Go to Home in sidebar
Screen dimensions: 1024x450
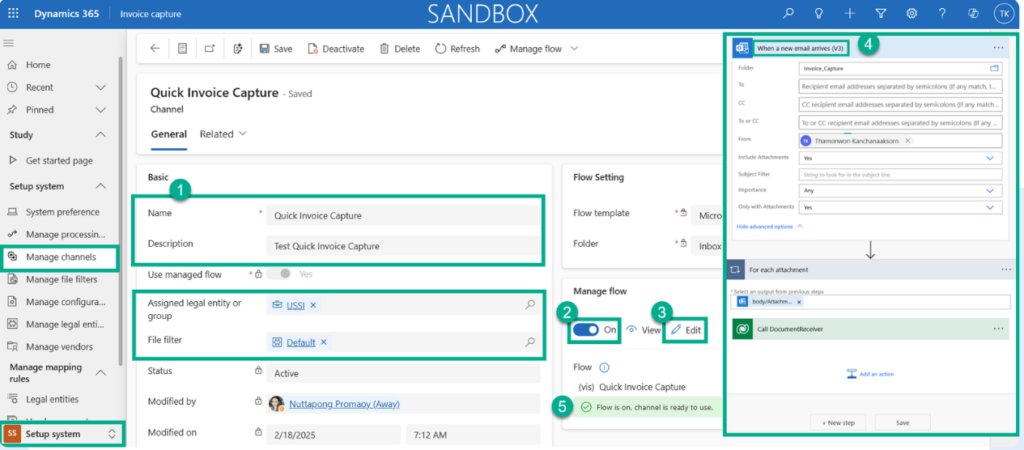[38, 65]
